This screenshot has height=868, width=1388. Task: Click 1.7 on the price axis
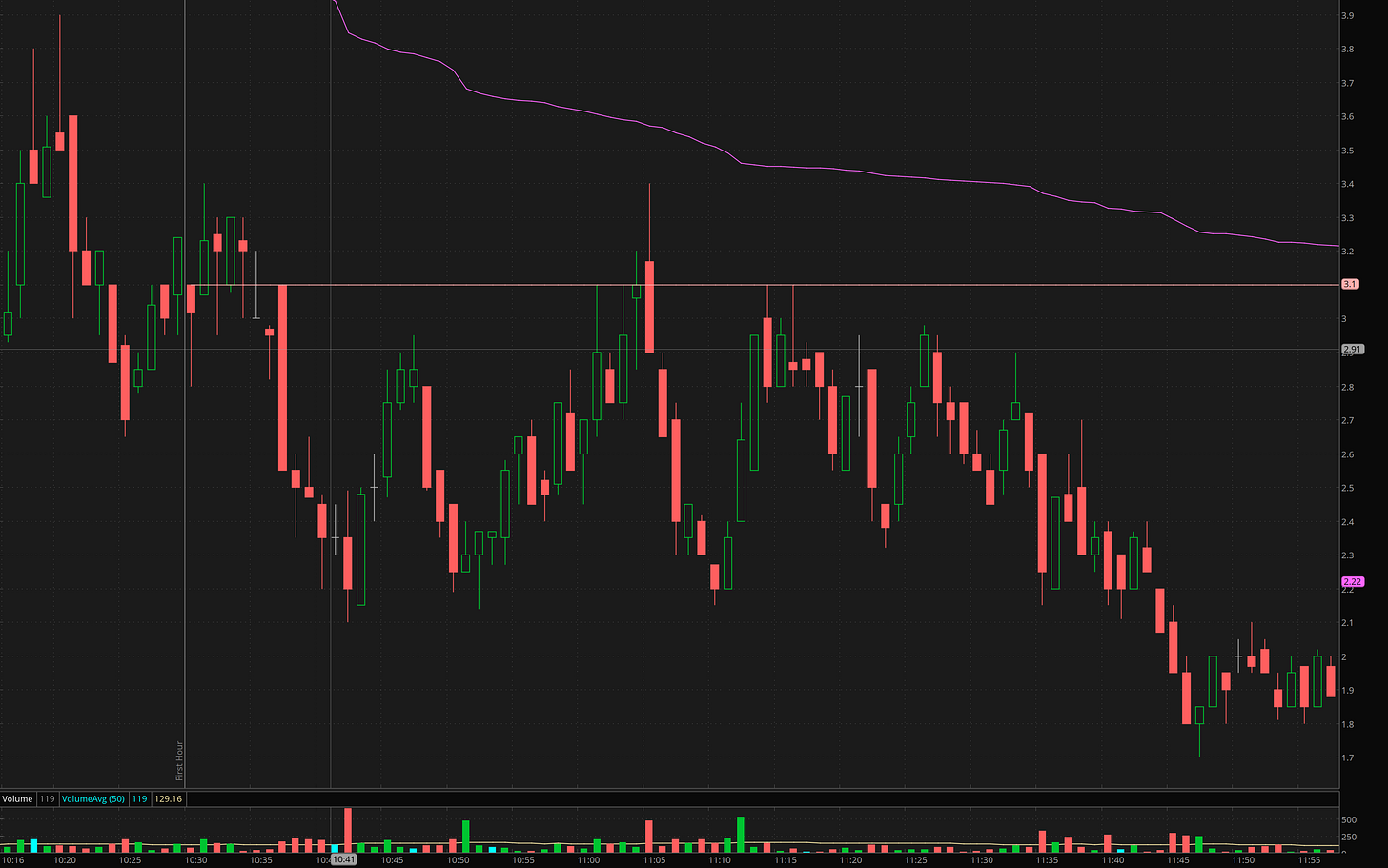tap(1348, 758)
